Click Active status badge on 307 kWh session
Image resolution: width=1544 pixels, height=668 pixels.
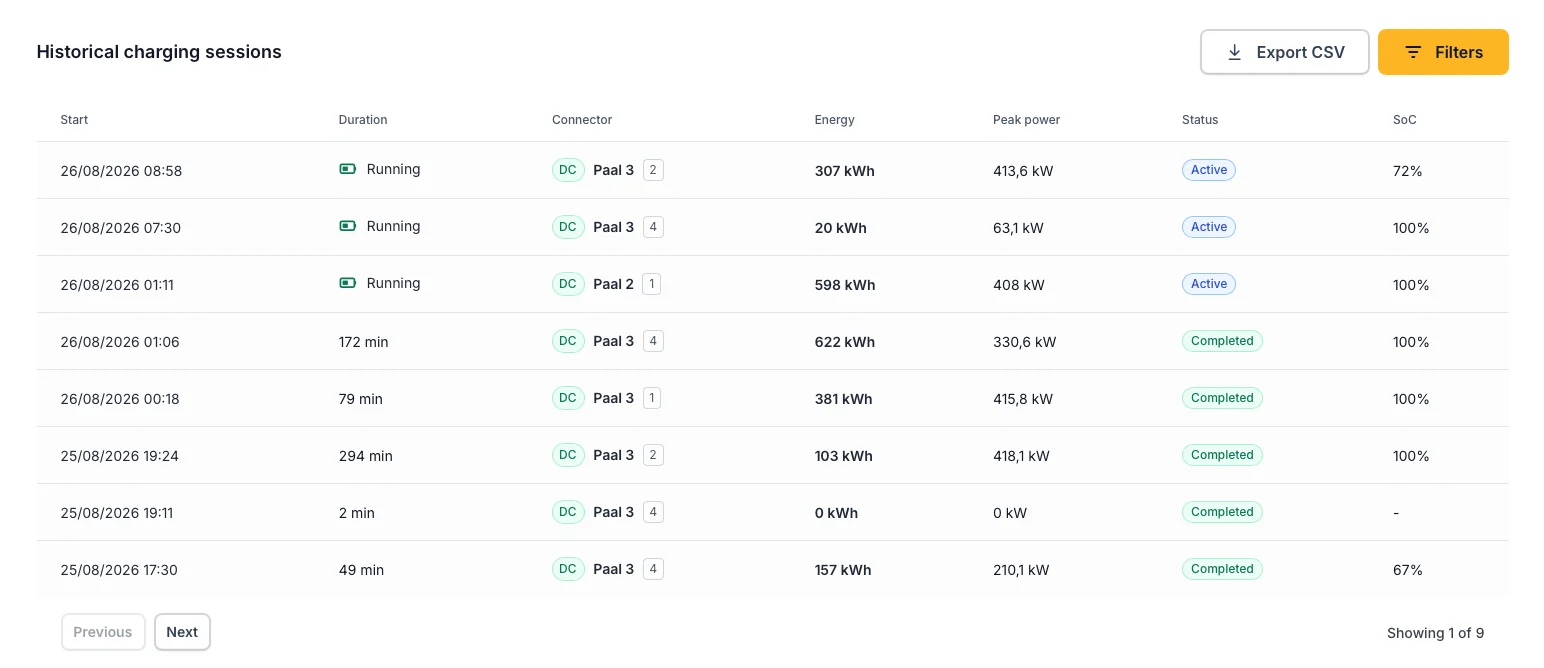[1209, 170]
